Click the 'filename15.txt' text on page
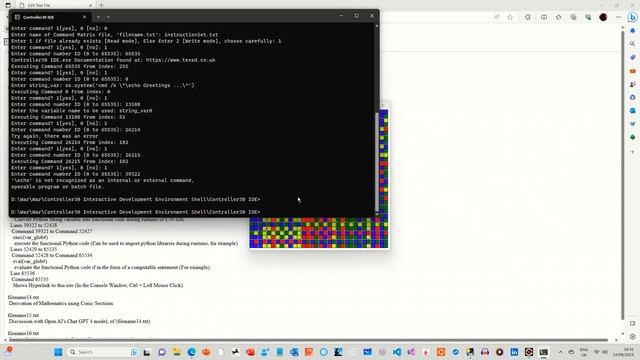The width and height of the screenshot is (640, 360). [23, 315]
